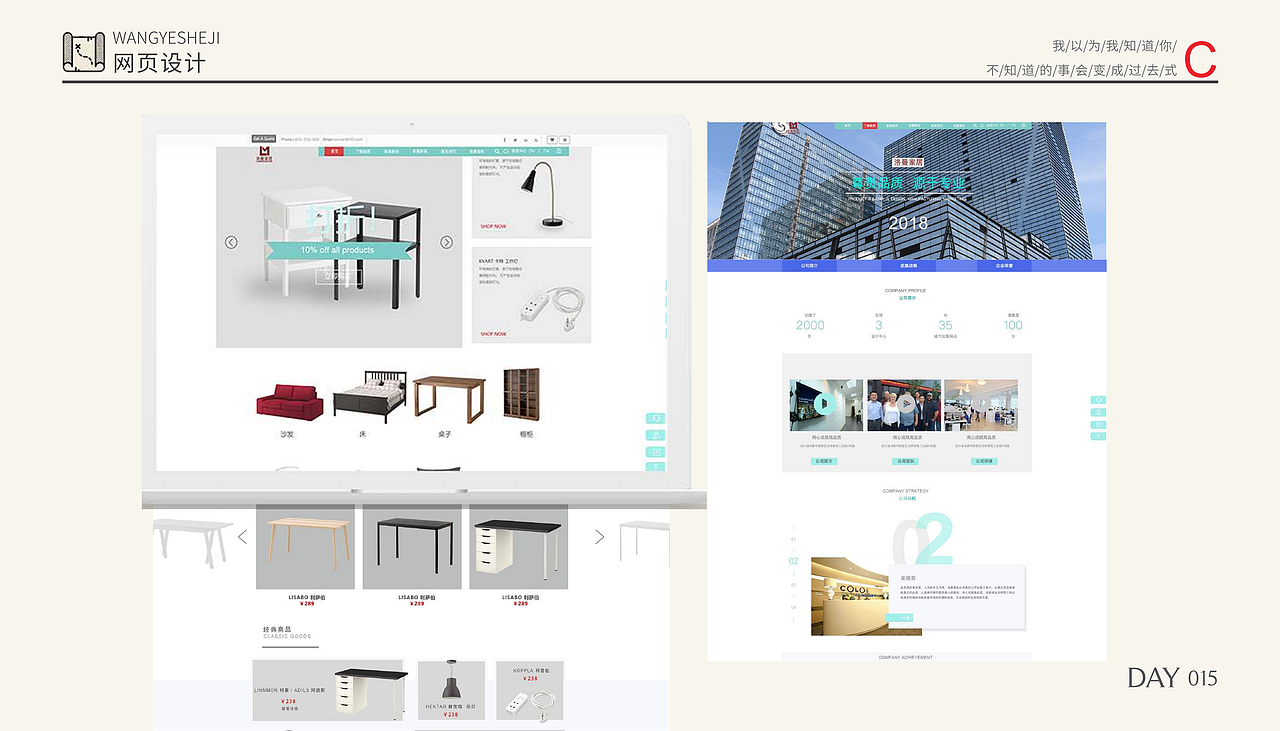Viewport: 1280px width, 731px height.
Task: Click the 网页设计 title text
Action: pos(159,63)
